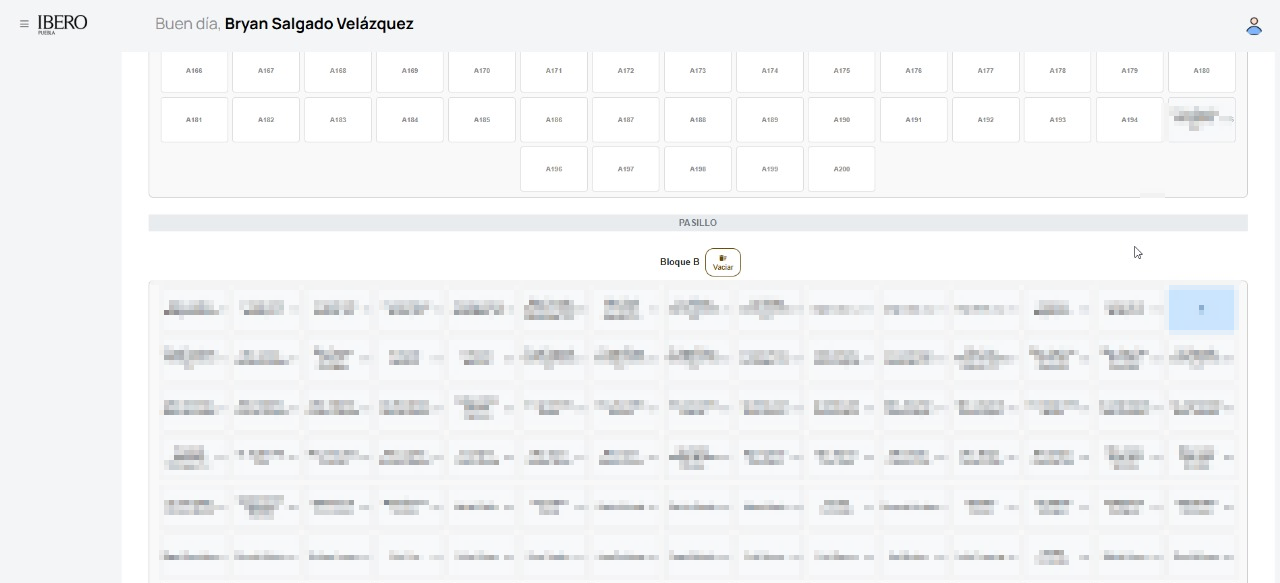Viewport: 1280px width, 583px height.
Task: Open the hamburger navigation menu
Action: 24,24
